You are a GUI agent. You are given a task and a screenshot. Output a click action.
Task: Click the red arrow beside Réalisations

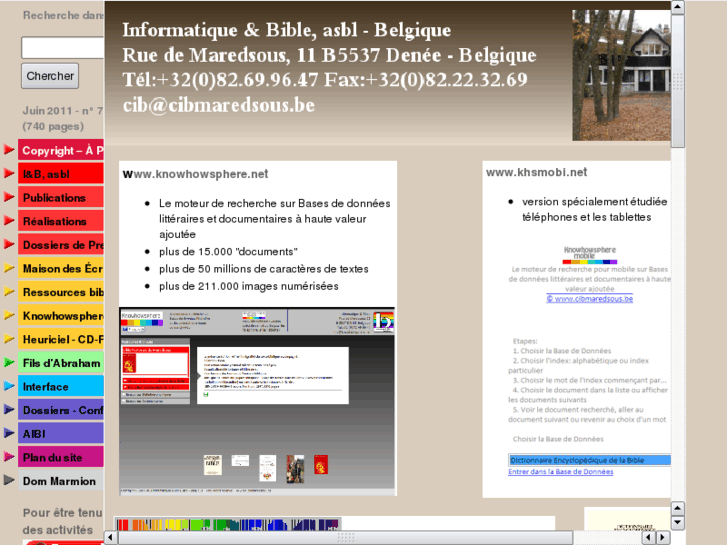point(9,221)
